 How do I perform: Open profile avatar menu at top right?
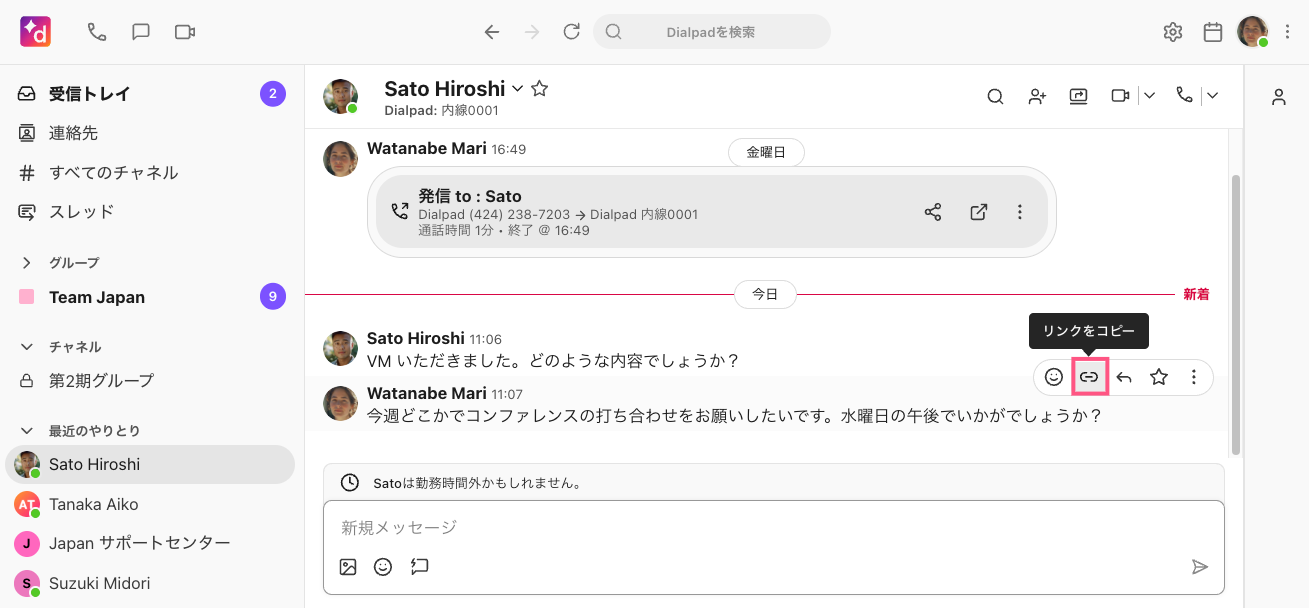pyautogui.click(x=1253, y=32)
